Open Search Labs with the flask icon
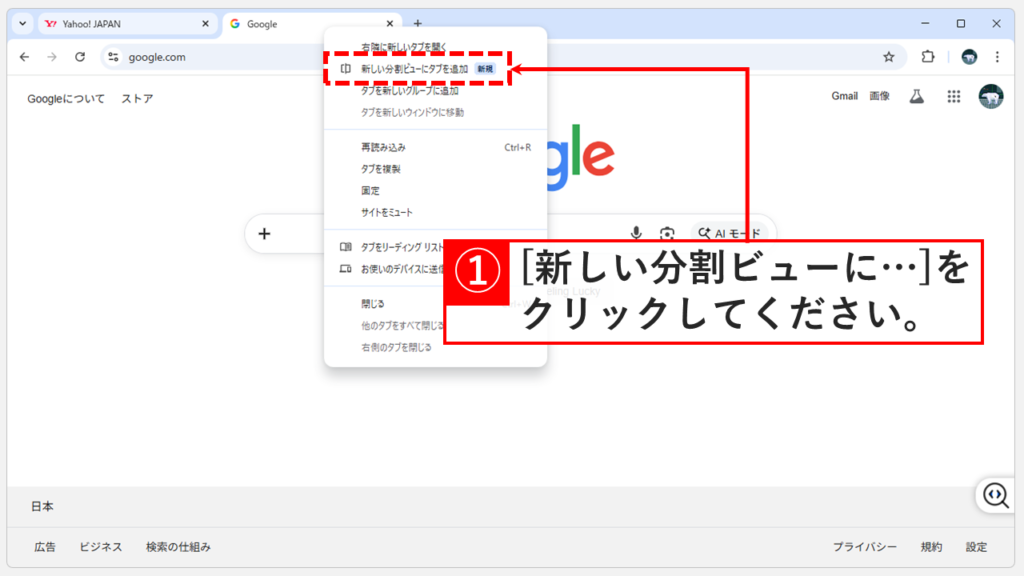 [916, 95]
